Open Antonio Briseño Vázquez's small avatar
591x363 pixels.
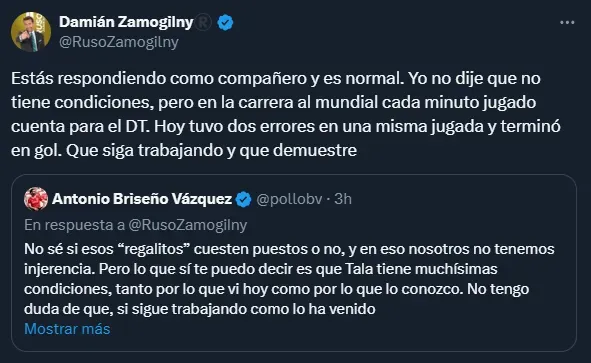pos(36,199)
